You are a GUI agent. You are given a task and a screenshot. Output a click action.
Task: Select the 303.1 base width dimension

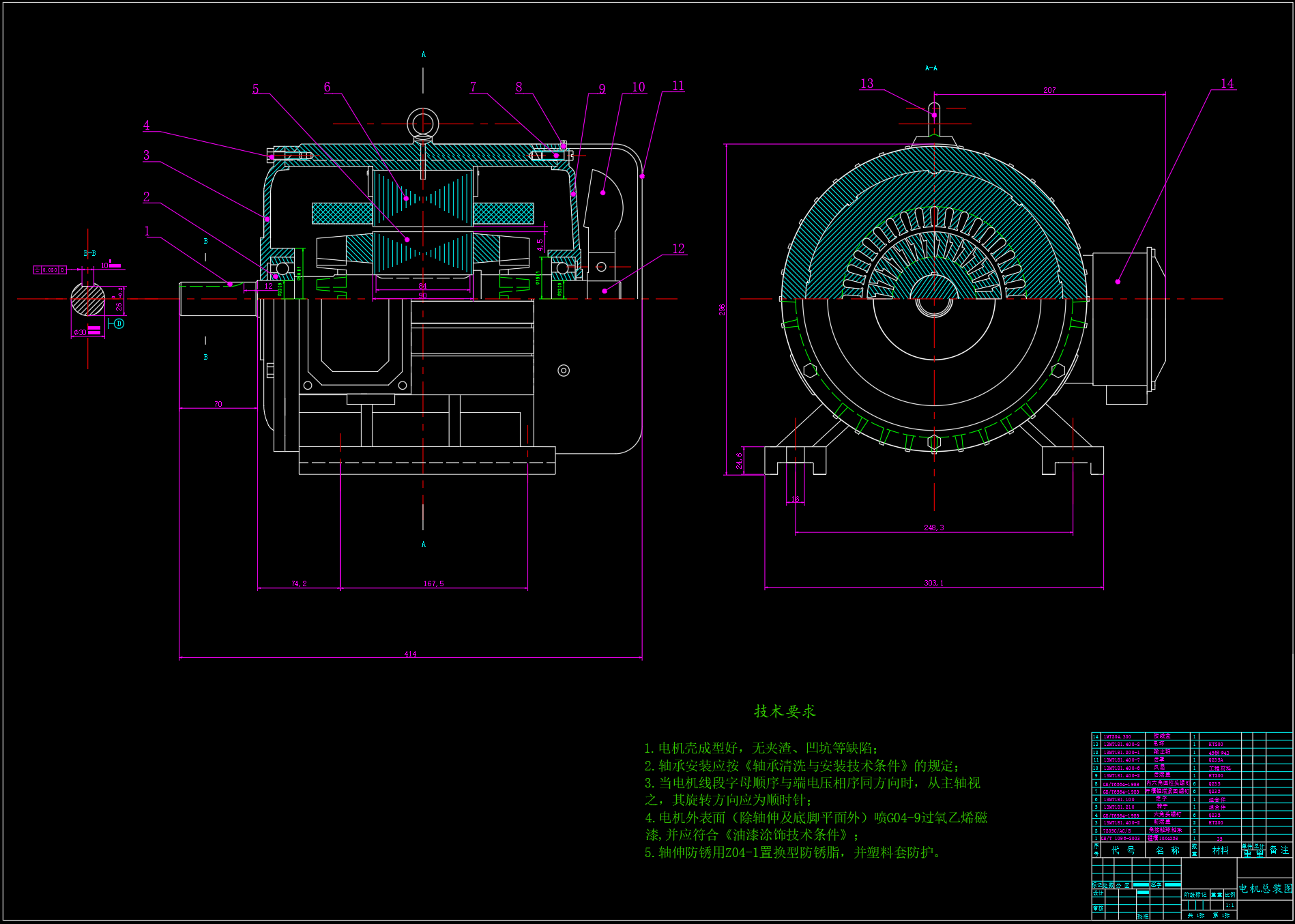(x=933, y=583)
